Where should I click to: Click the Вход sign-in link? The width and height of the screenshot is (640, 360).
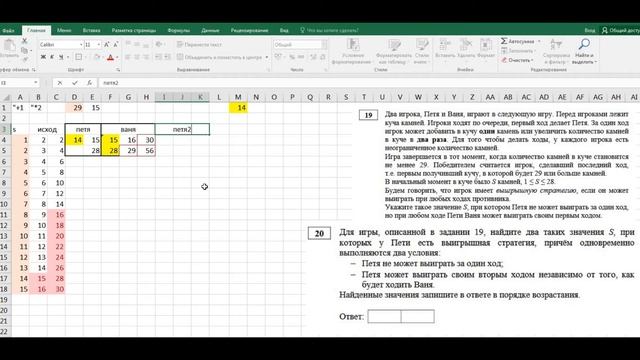[590, 30]
